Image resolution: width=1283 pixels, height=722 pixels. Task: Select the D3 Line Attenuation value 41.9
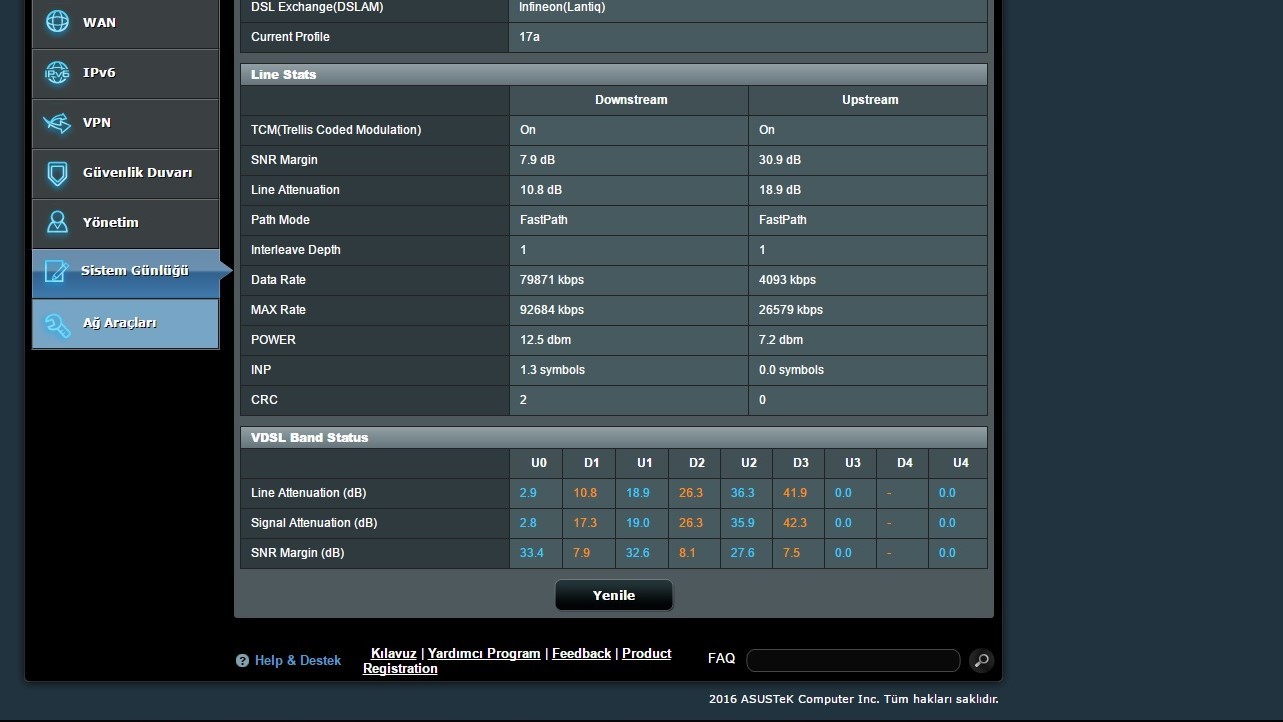tap(795, 493)
